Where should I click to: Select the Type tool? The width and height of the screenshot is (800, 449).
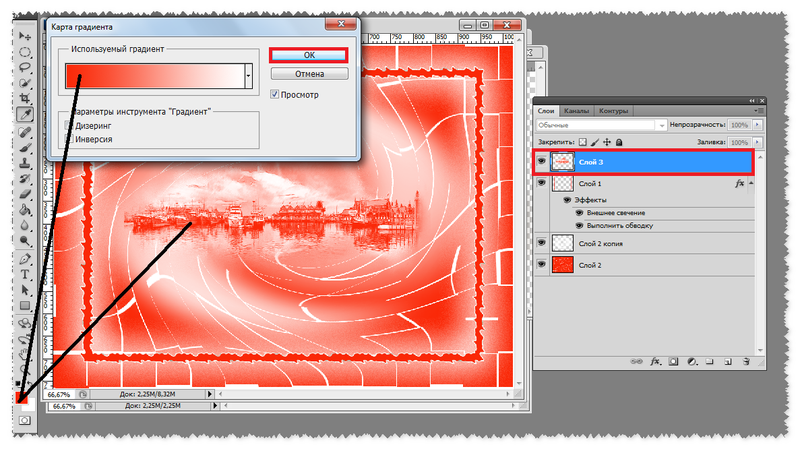[24, 275]
